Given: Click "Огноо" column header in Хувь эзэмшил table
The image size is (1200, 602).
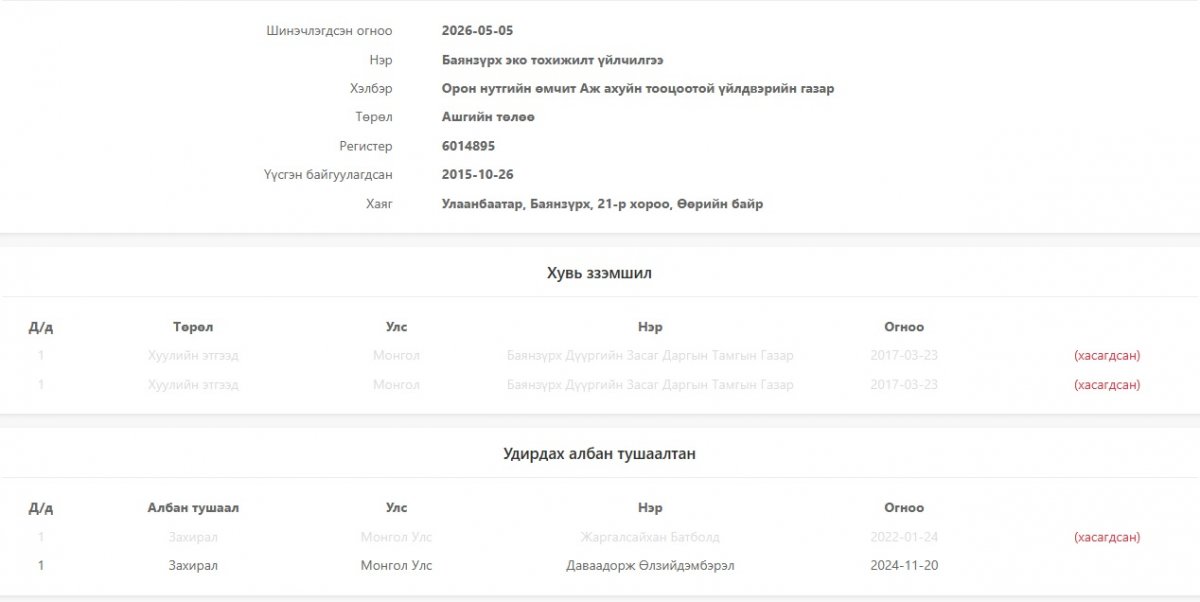Looking at the screenshot, I should pyautogui.click(x=904, y=327).
